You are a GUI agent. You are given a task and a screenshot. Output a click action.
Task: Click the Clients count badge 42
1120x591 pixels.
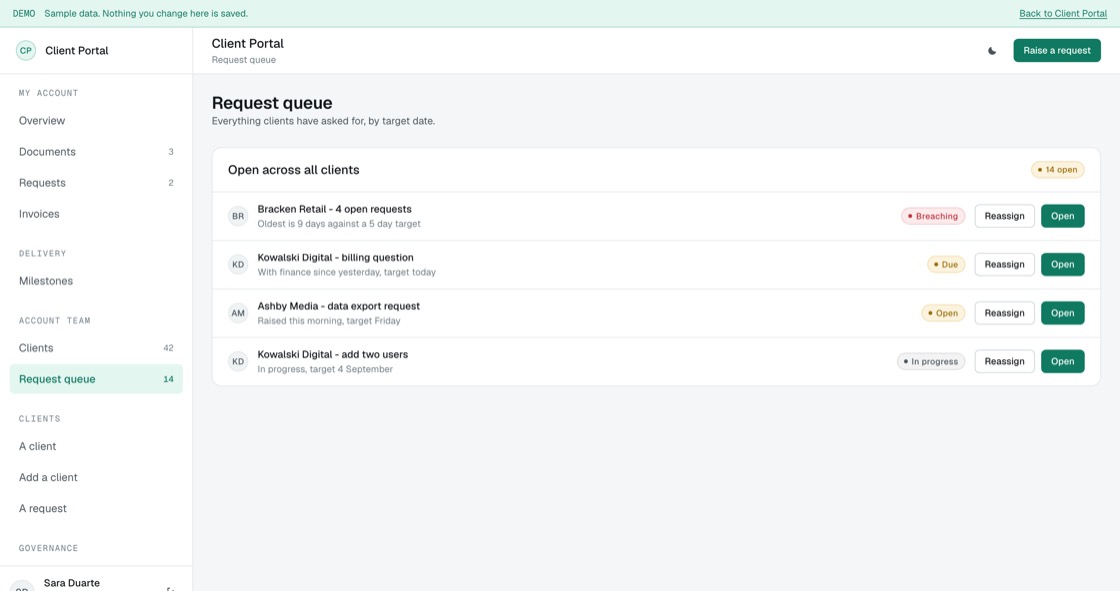tap(169, 348)
